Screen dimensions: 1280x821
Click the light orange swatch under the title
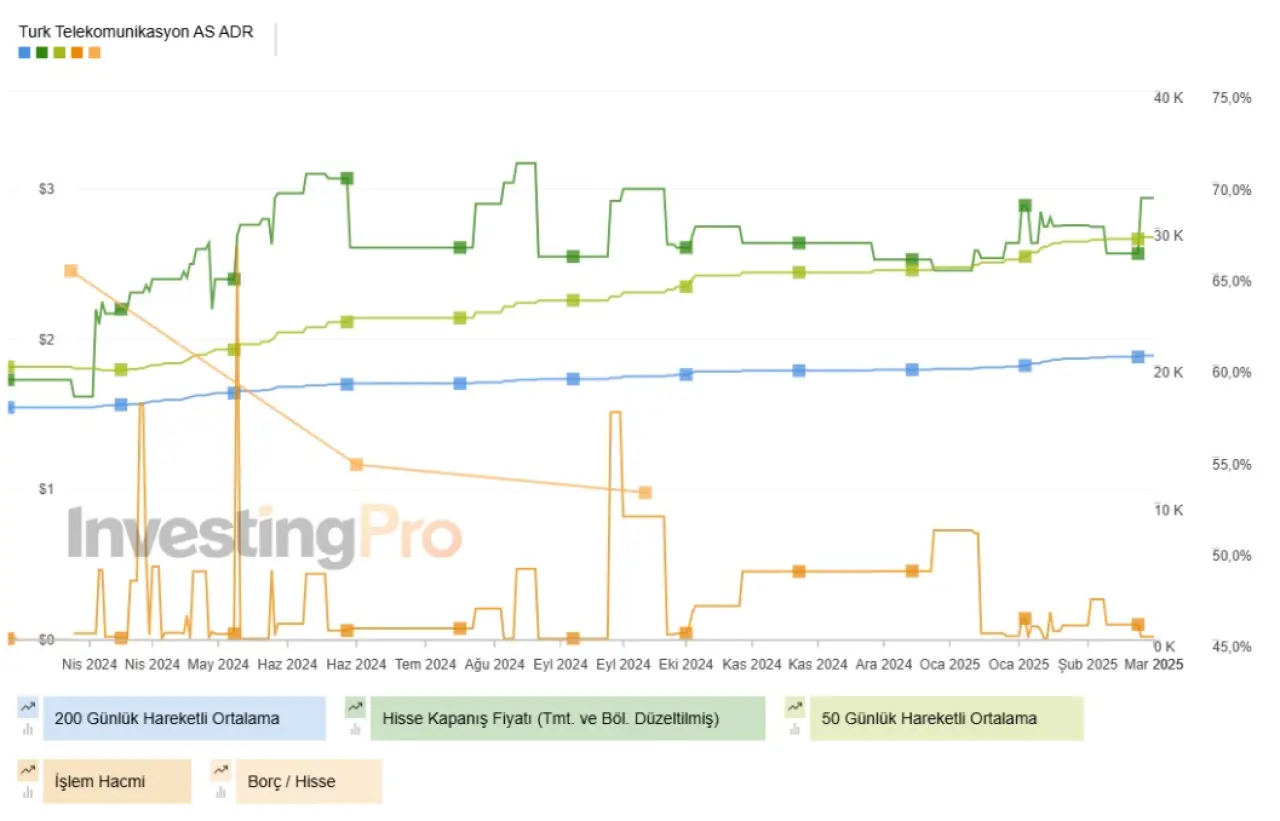pyautogui.click(x=95, y=52)
